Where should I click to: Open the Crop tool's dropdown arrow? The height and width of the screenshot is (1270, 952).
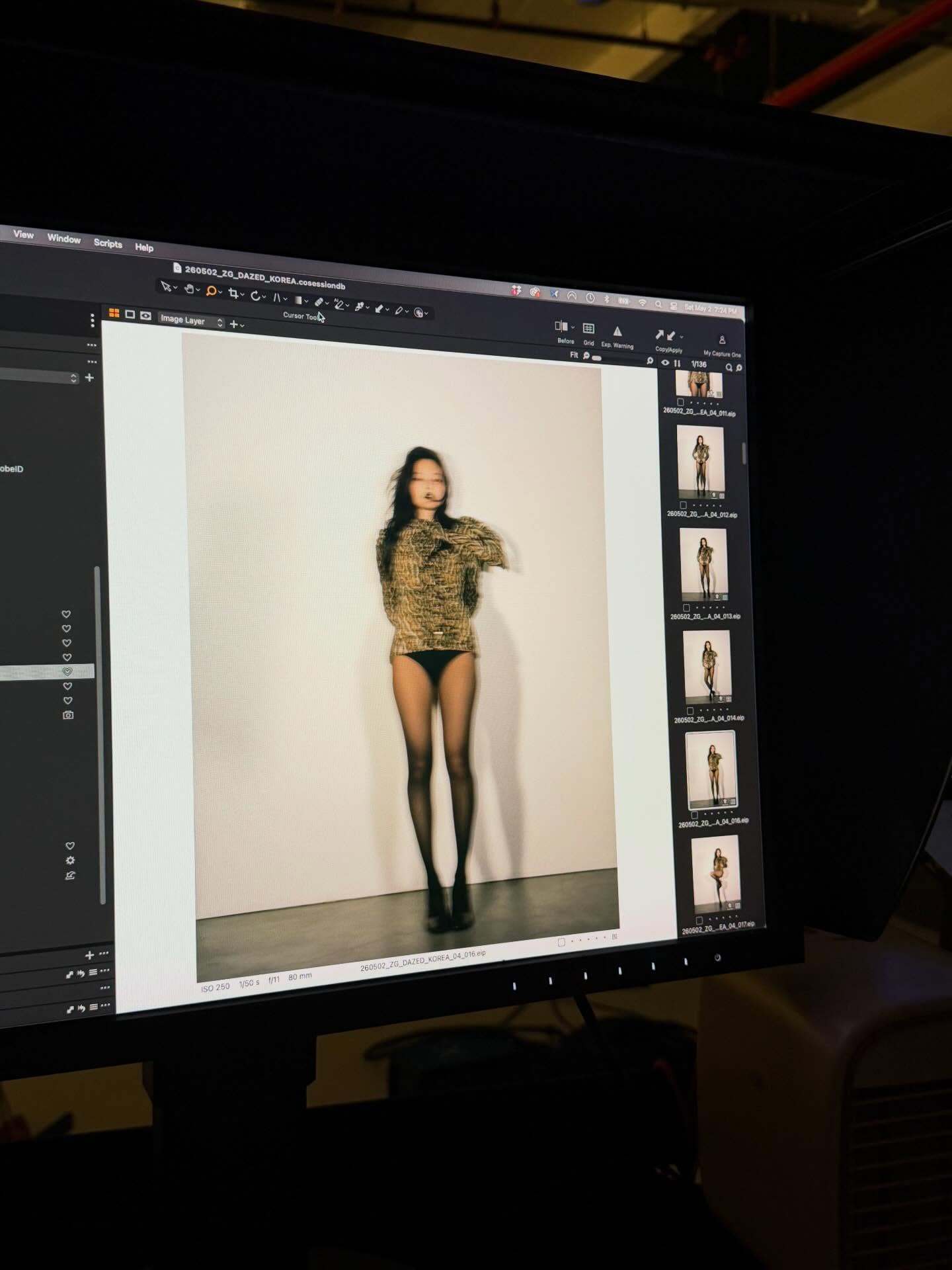click(x=243, y=294)
